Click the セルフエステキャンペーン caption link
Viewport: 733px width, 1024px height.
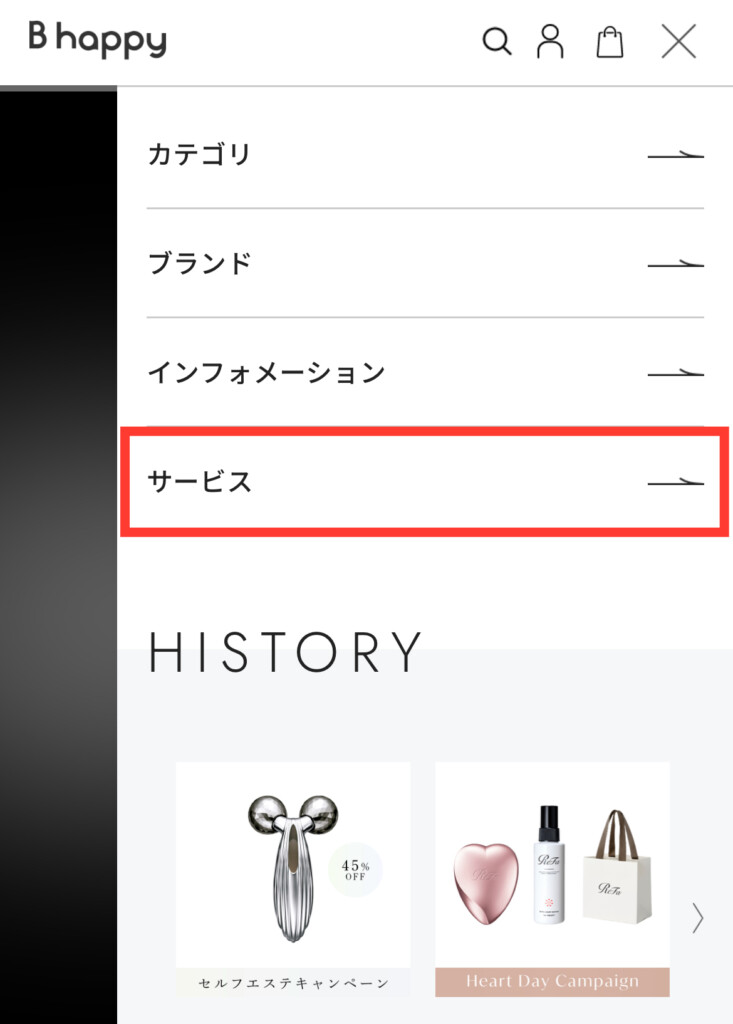(293, 982)
